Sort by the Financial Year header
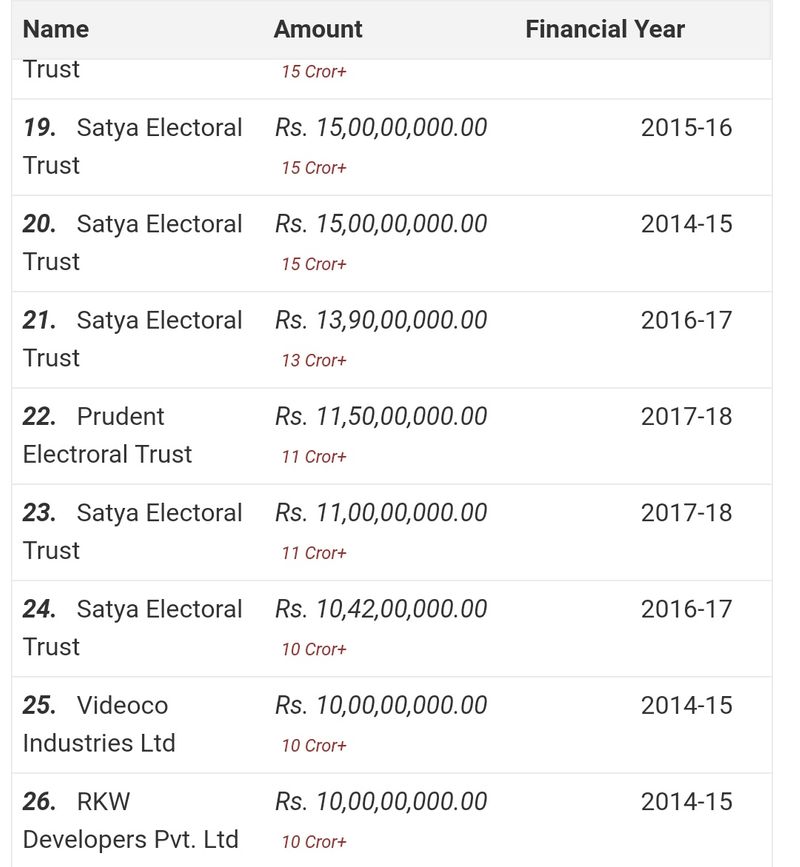This screenshot has height=867, width=800. [x=605, y=29]
